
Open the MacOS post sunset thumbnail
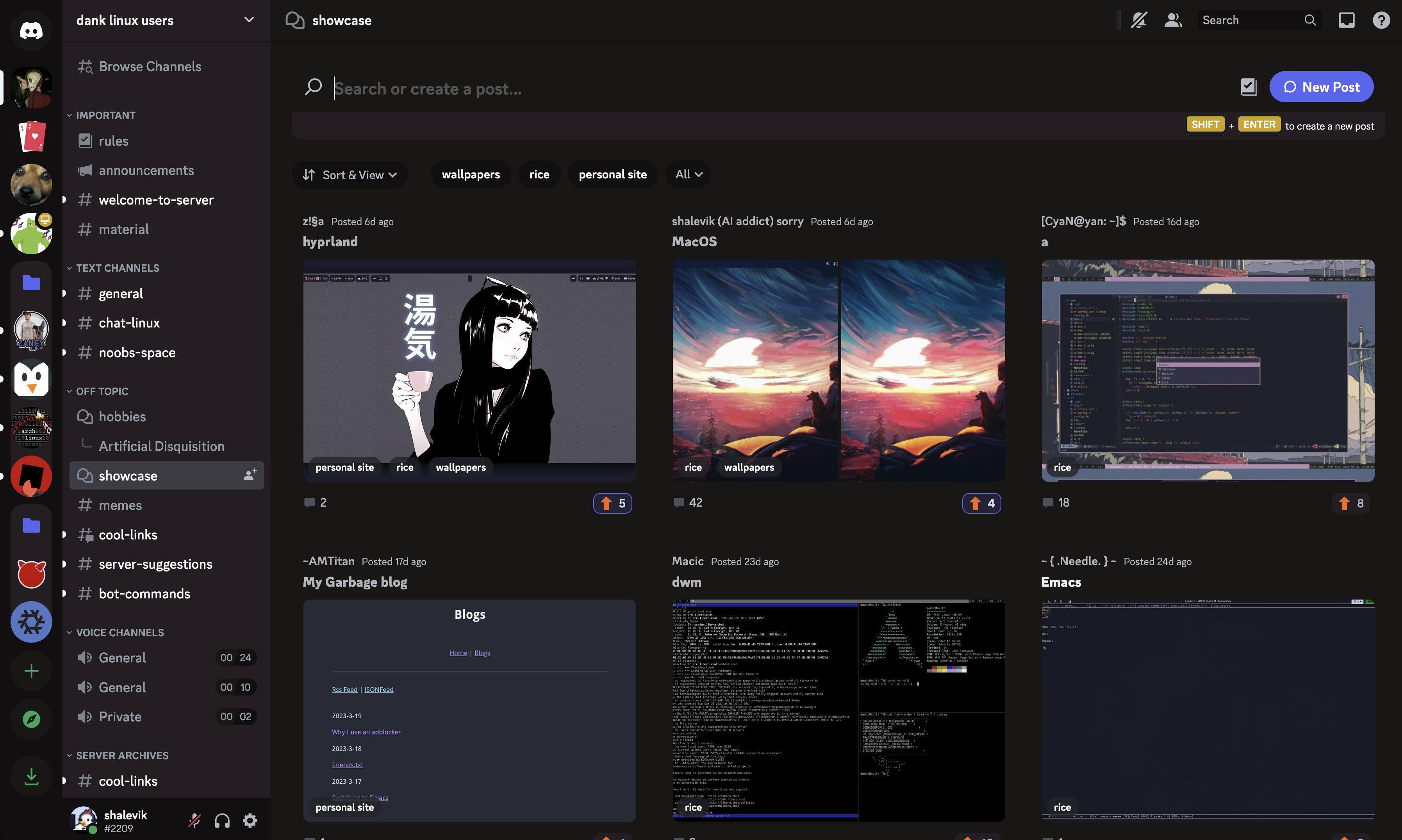[838, 370]
